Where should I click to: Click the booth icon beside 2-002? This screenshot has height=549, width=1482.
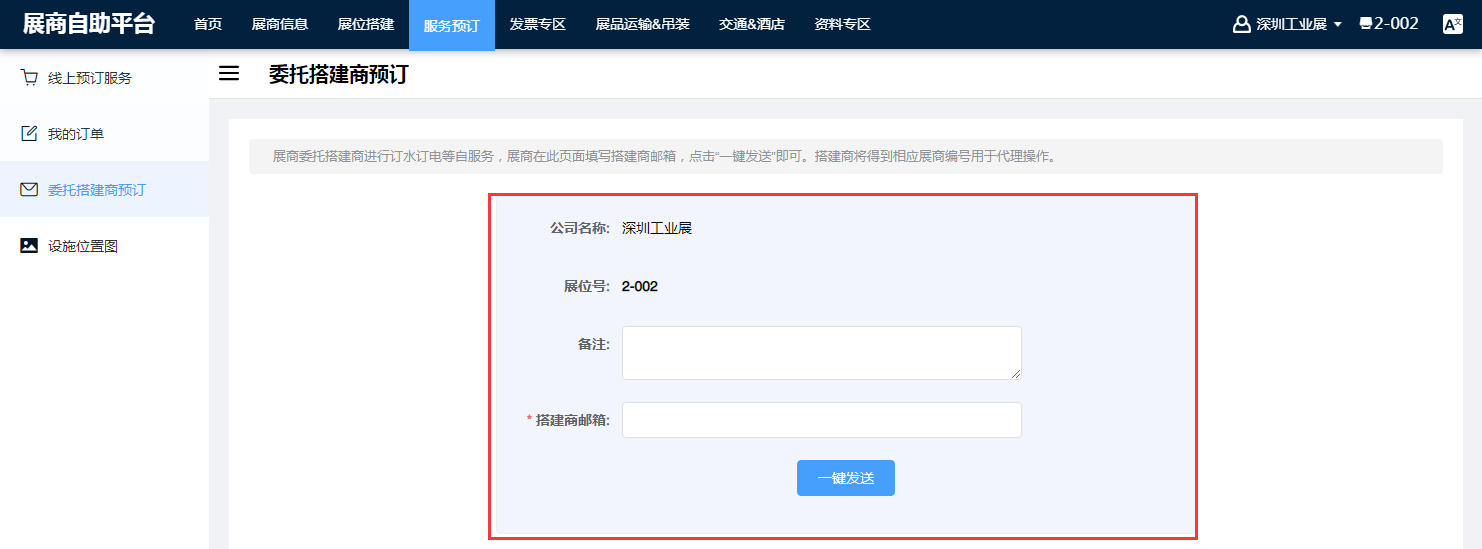click(1366, 24)
